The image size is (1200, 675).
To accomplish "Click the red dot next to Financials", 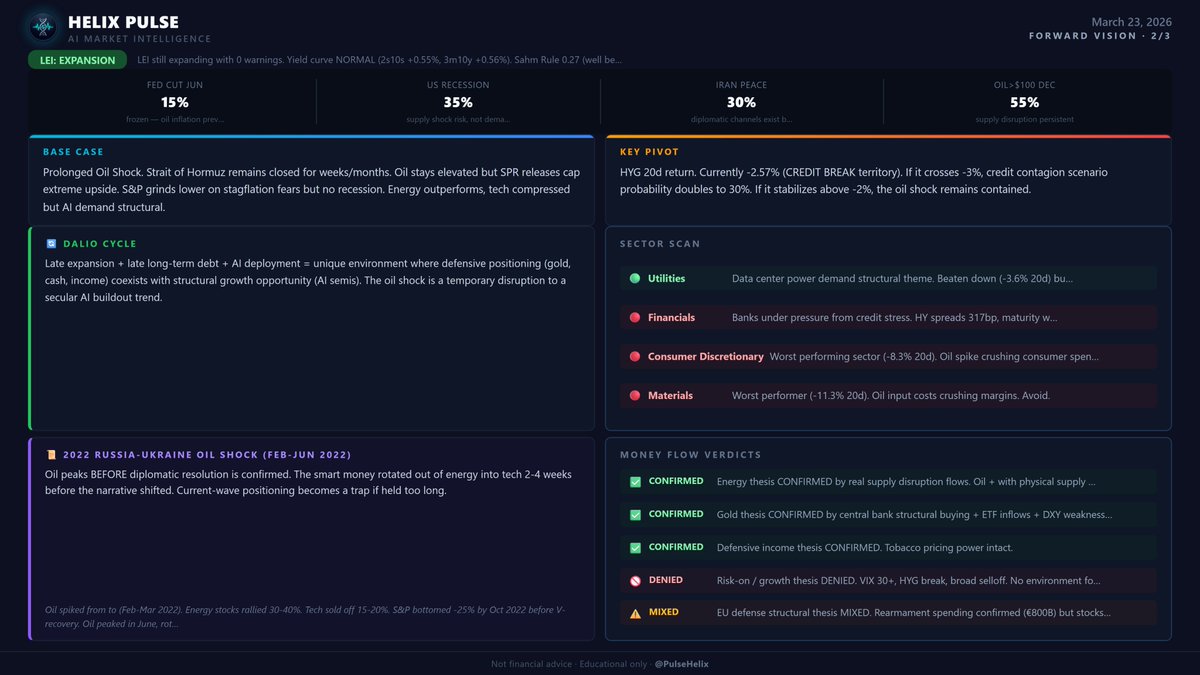I will tap(634, 317).
